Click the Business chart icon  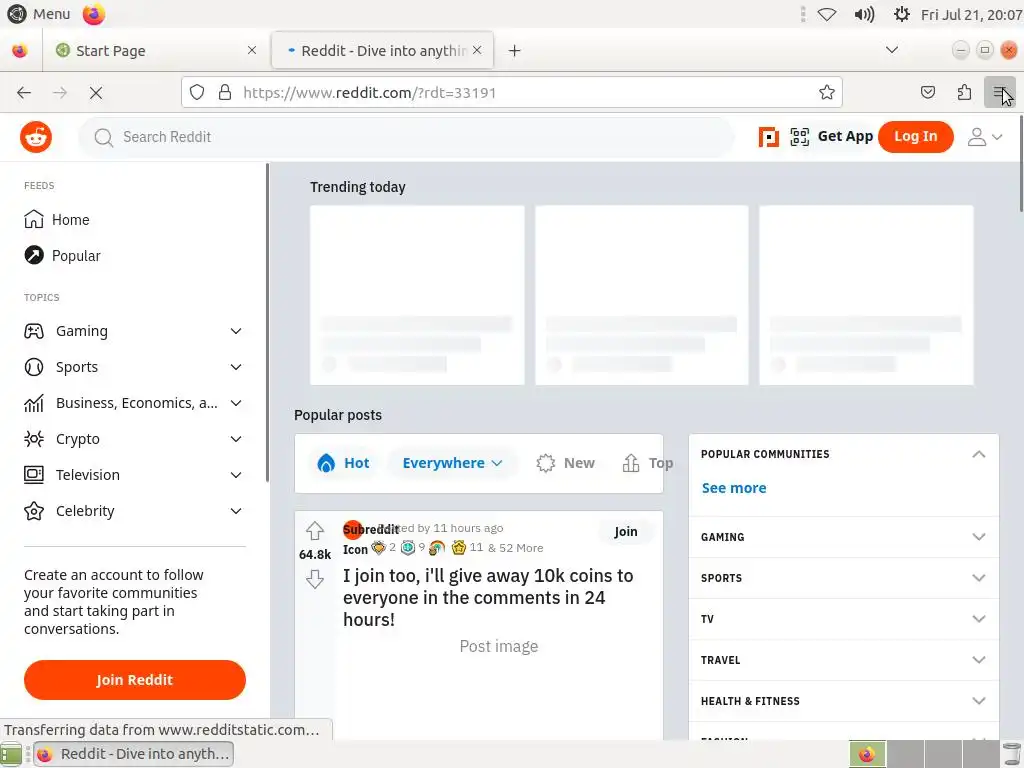point(34,404)
